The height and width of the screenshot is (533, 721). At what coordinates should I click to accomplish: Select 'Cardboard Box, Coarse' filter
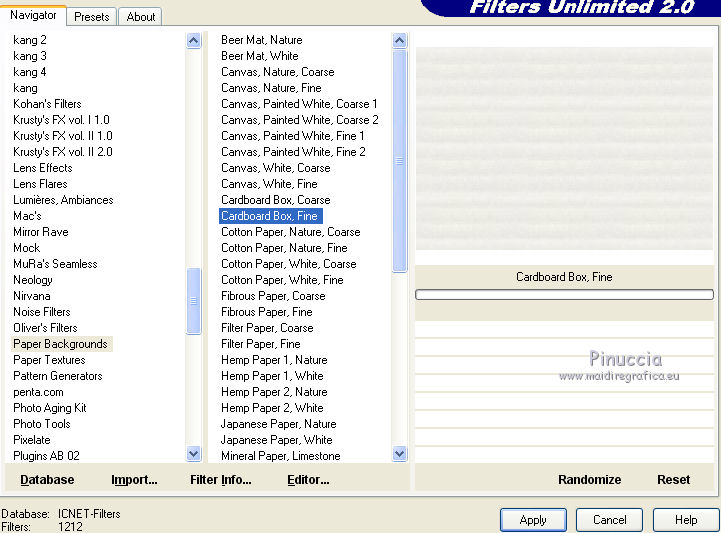click(275, 200)
